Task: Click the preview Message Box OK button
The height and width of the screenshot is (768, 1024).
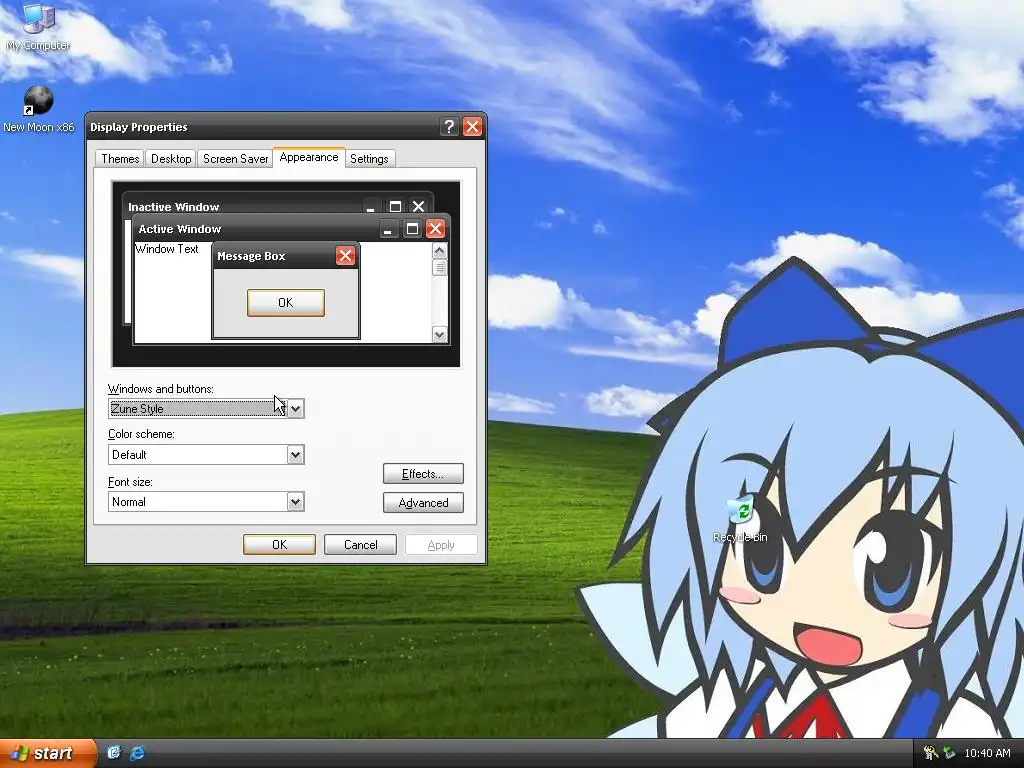Action: point(285,303)
